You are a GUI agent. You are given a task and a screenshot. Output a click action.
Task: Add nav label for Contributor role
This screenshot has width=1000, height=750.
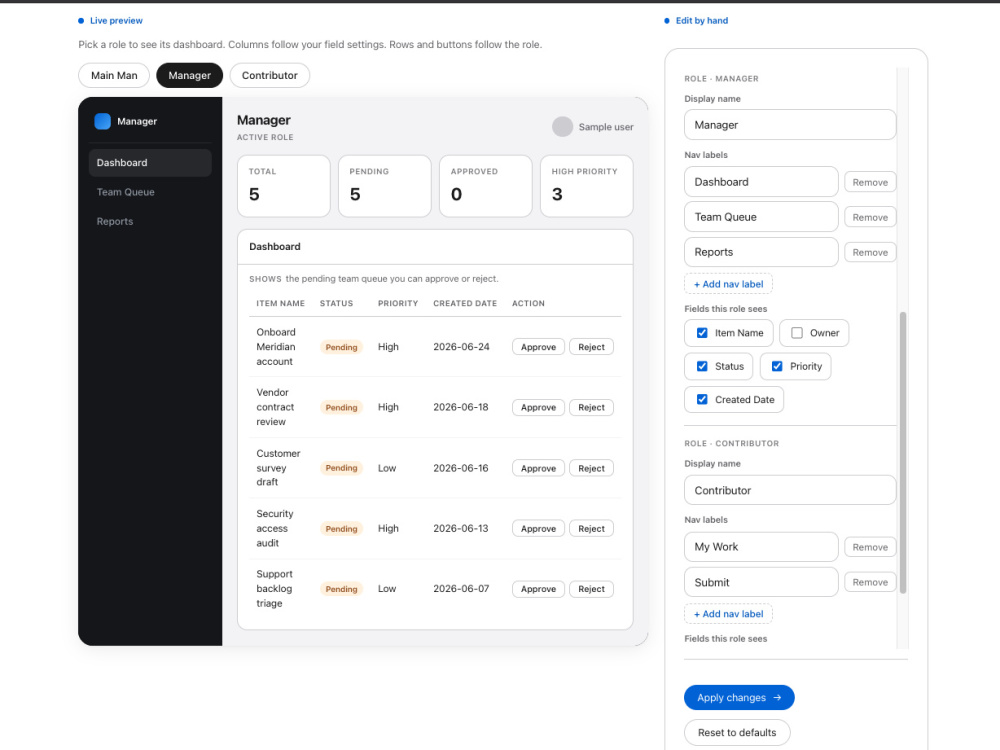tap(728, 614)
